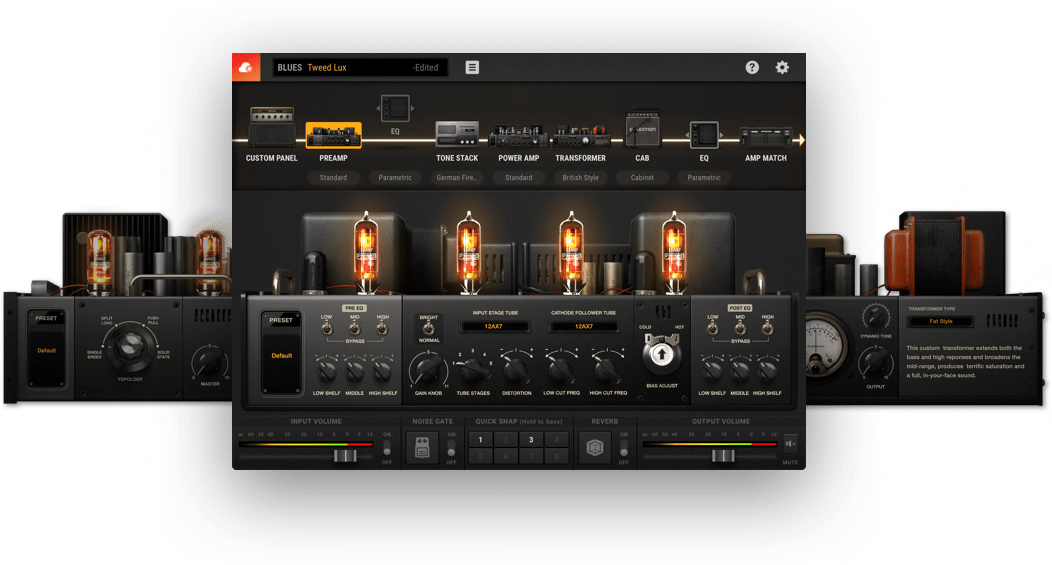Toggle Pre EQ Low bypass switch
Viewport: 1052px width, 565px height.
pyautogui.click(x=327, y=328)
